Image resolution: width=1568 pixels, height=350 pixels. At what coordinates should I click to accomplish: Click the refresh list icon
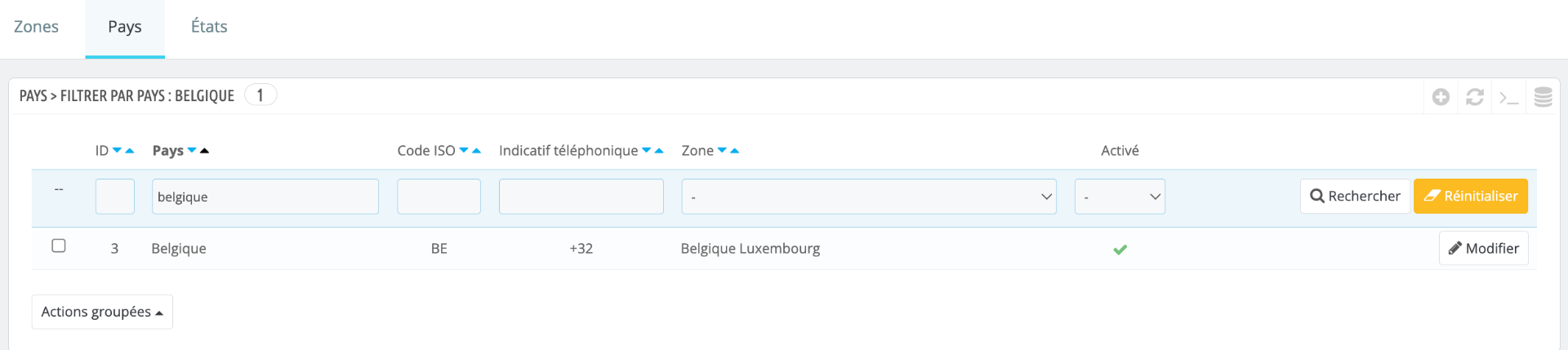(x=1474, y=97)
